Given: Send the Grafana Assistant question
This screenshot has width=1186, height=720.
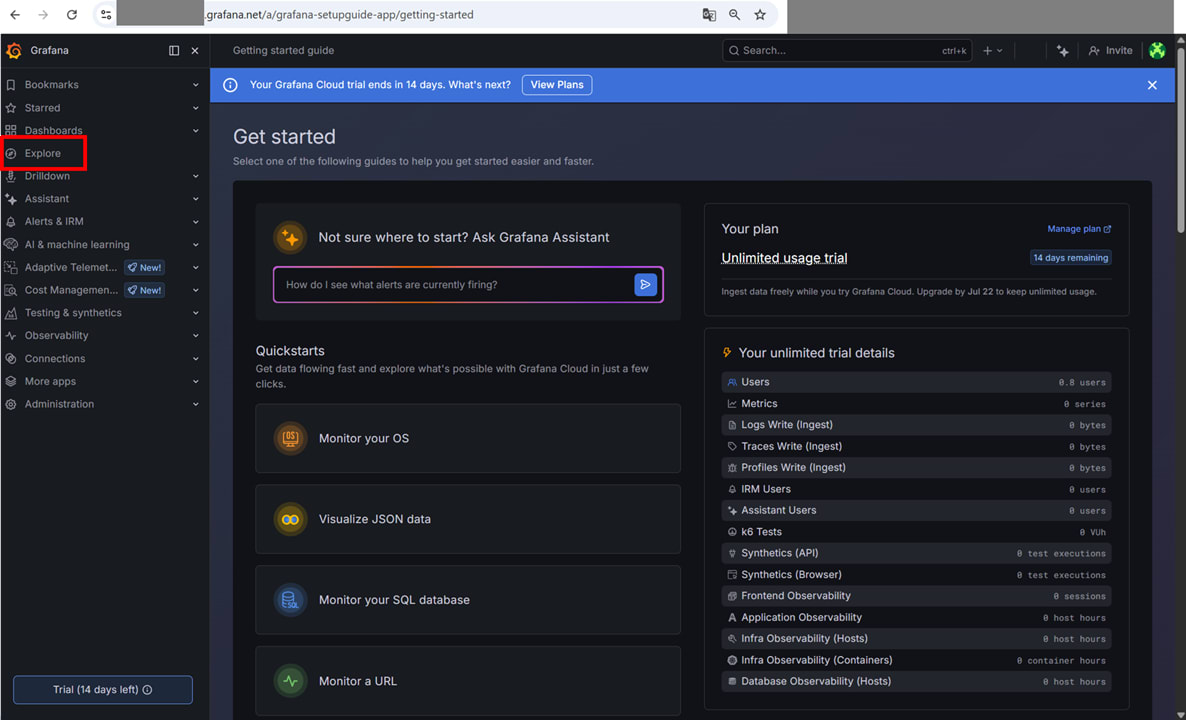Looking at the screenshot, I should coord(645,284).
